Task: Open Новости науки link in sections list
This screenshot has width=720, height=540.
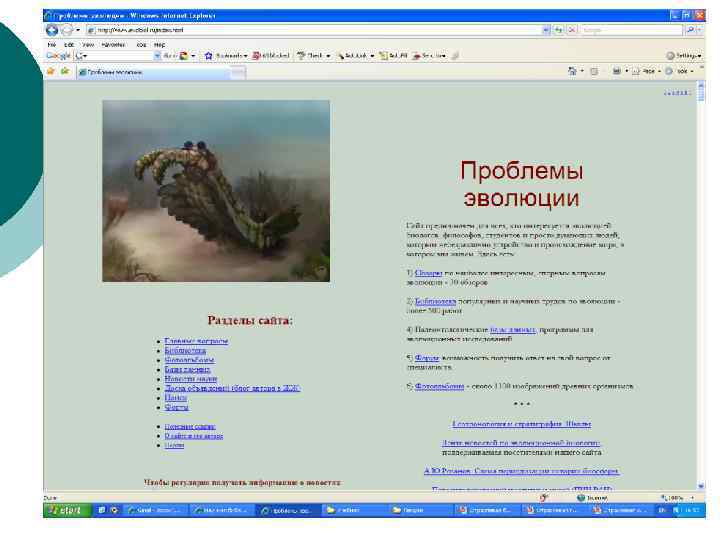Action: coord(191,379)
